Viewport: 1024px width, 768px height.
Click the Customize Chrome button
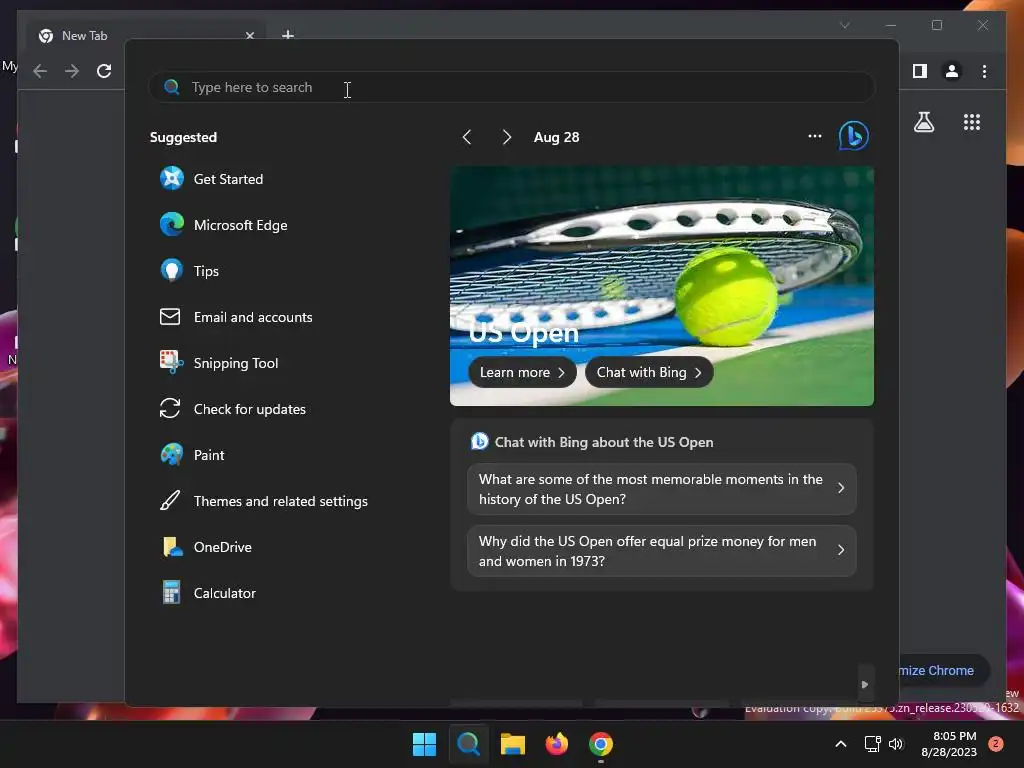(x=942, y=671)
